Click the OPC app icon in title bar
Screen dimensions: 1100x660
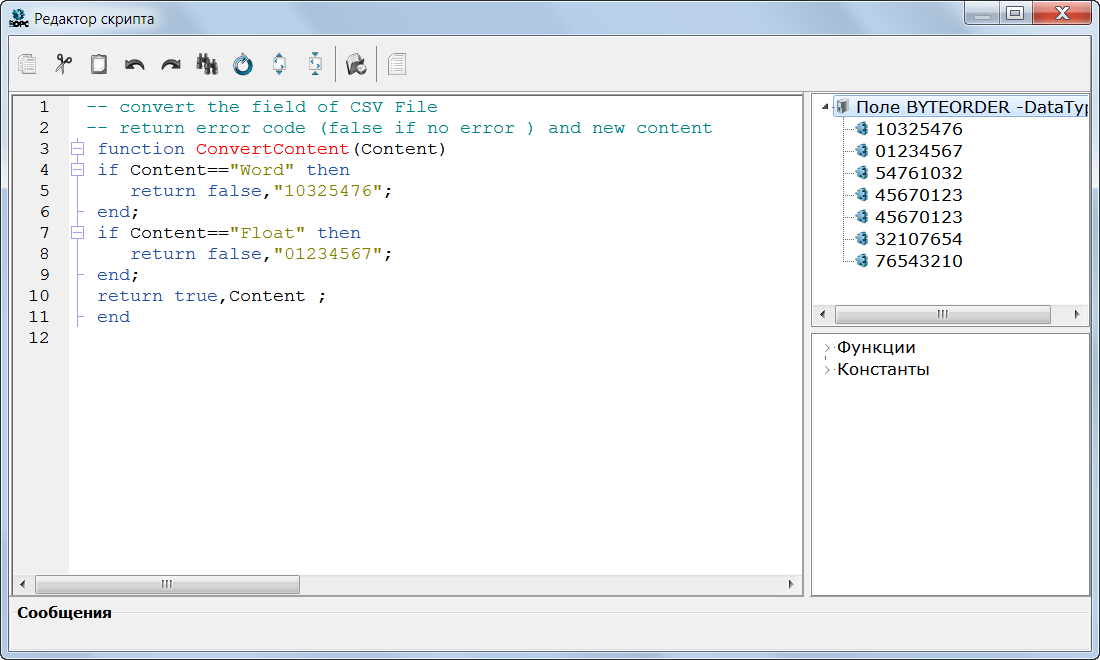click(19, 18)
